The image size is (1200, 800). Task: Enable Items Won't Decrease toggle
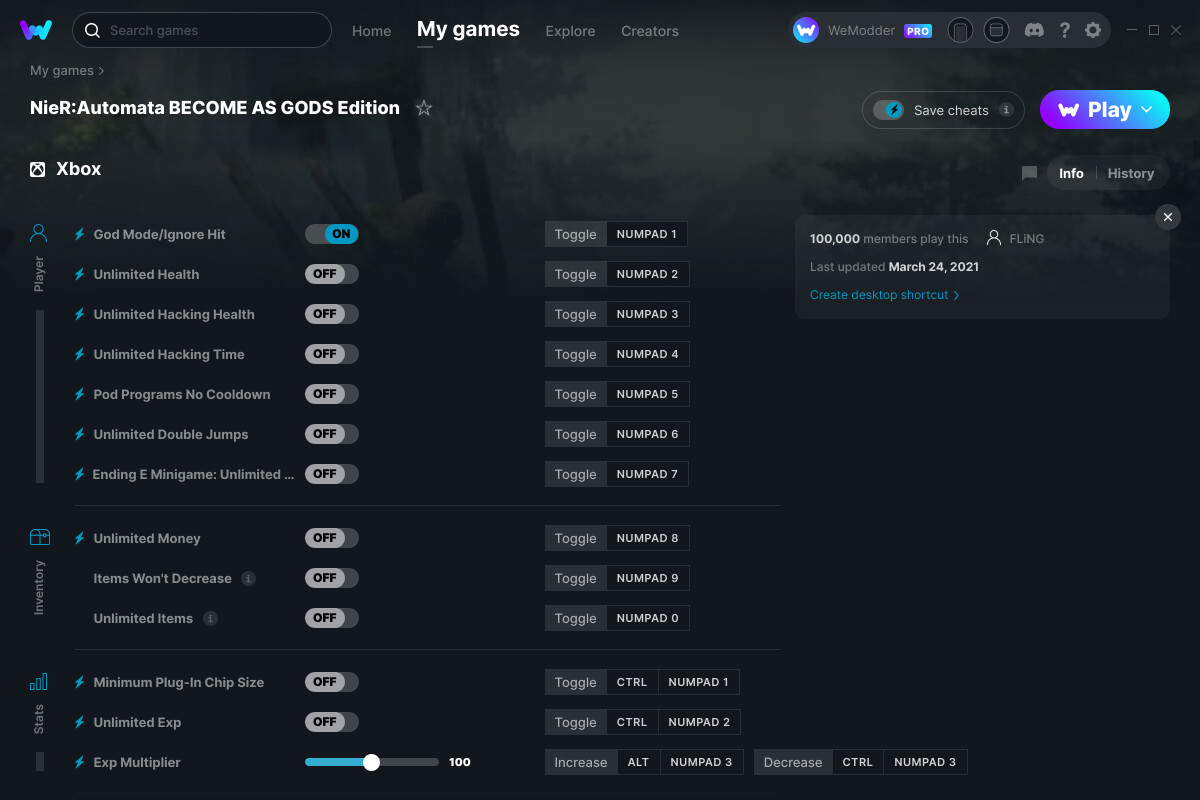[332, 578]
